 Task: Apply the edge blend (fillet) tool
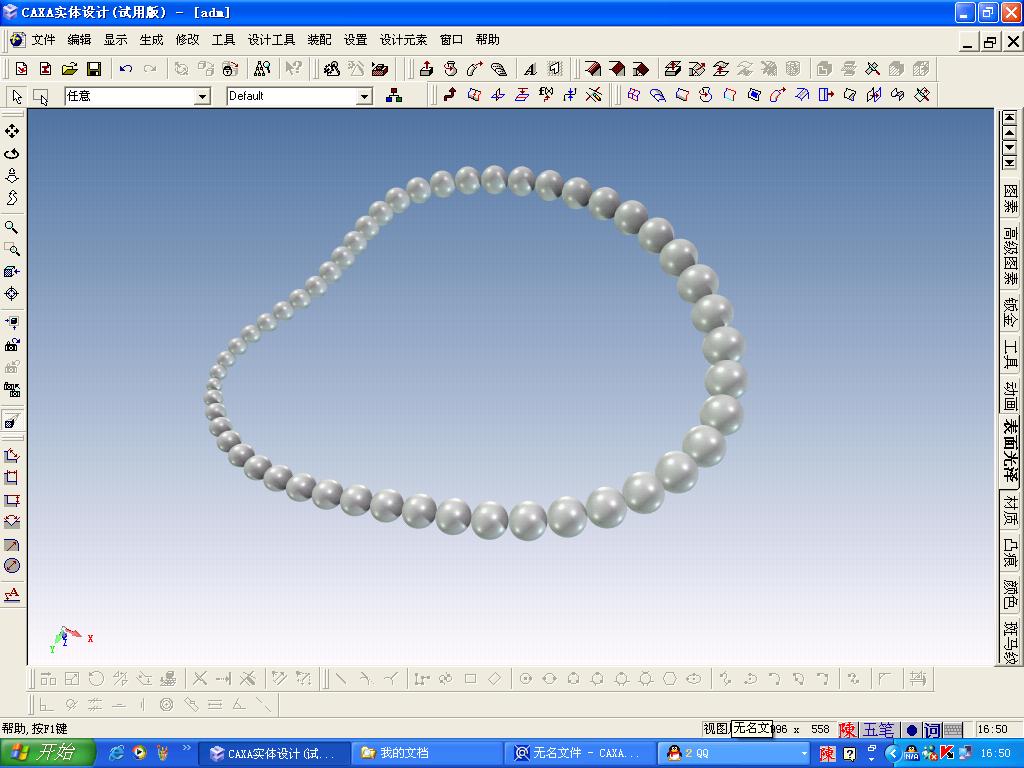[x=593, y=69]
